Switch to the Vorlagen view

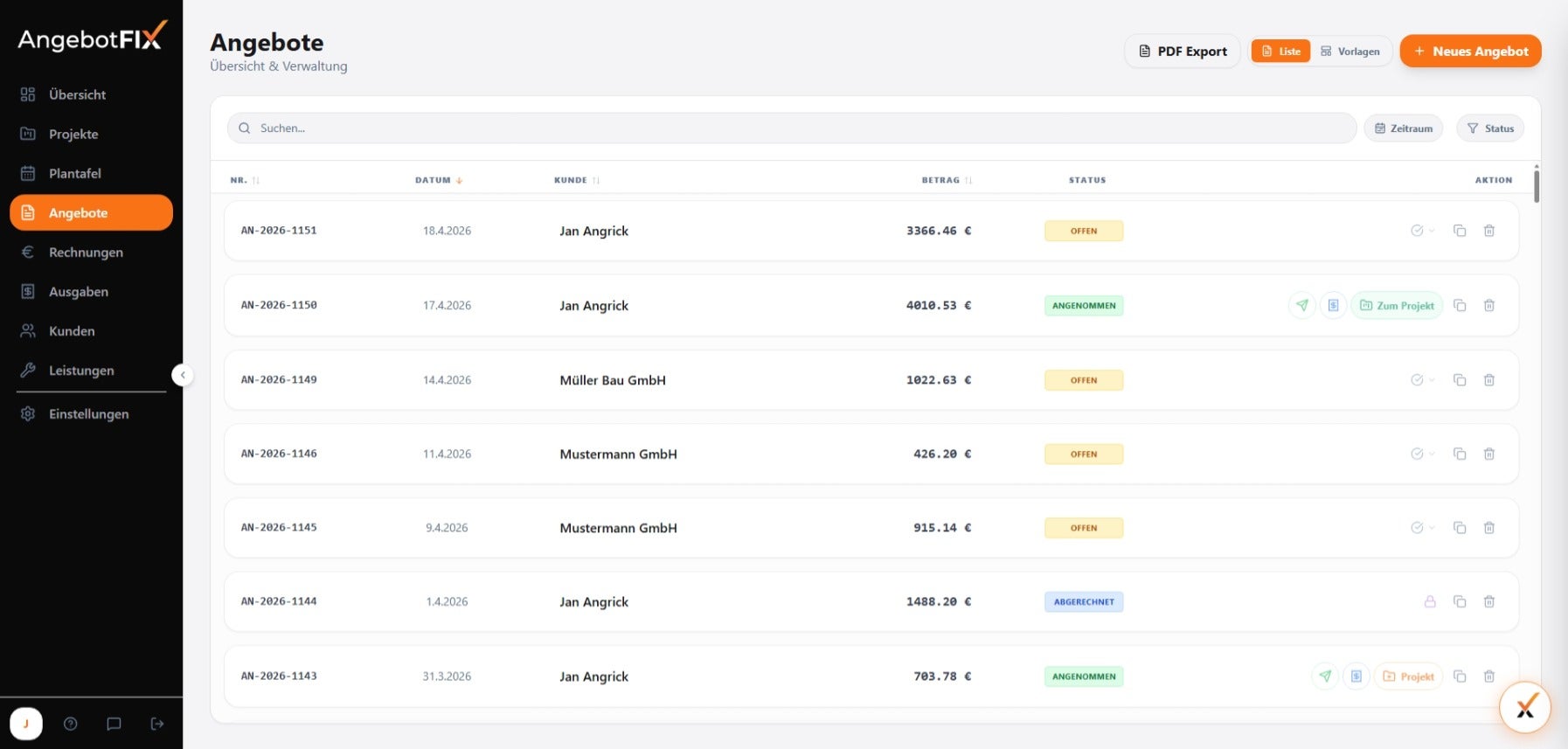tap(1350, 51)
